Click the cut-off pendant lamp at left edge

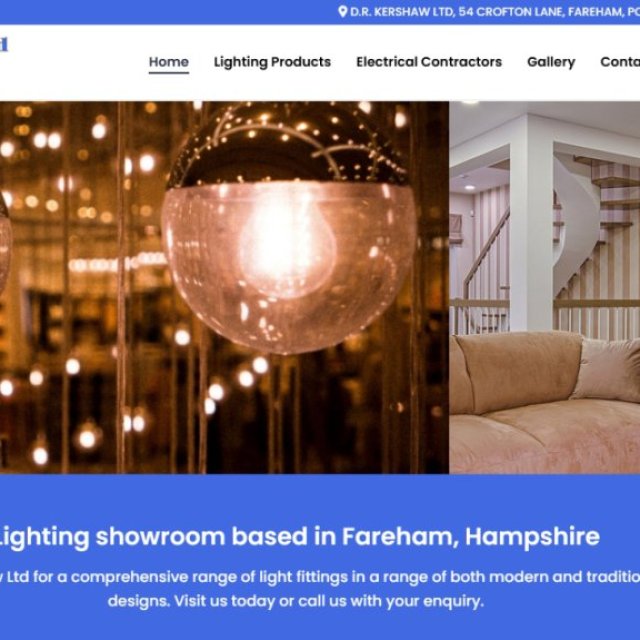5,245
